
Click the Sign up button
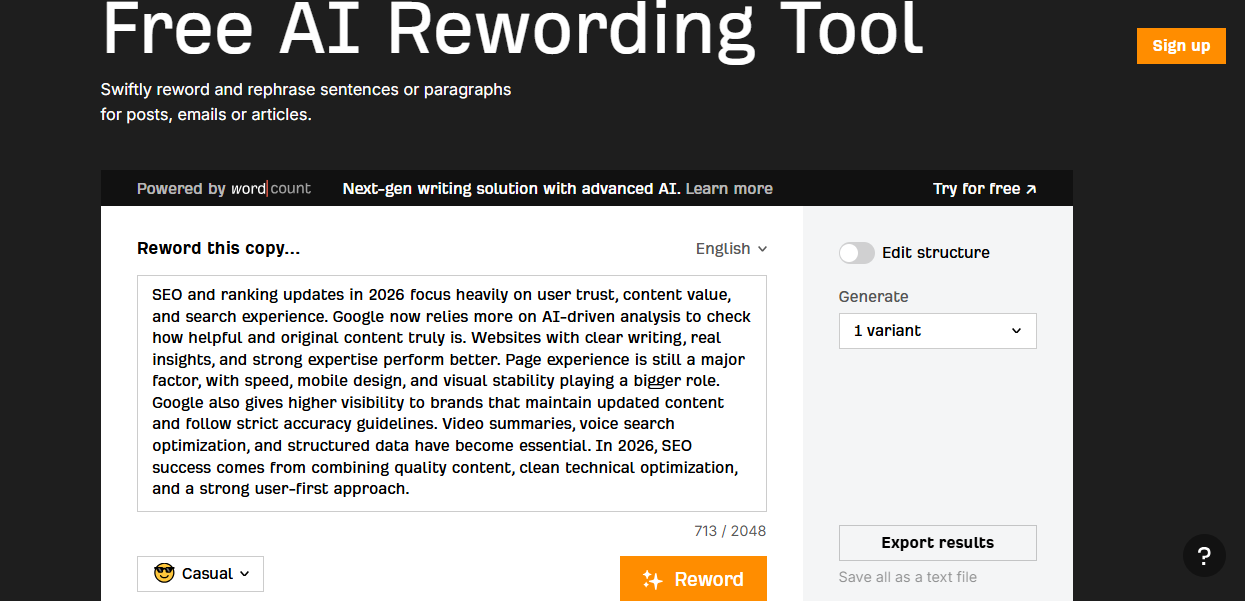point(1180,46)
